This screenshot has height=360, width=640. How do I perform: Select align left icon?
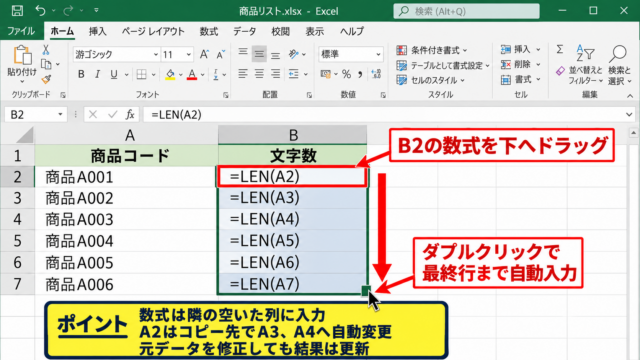point(243,74)
